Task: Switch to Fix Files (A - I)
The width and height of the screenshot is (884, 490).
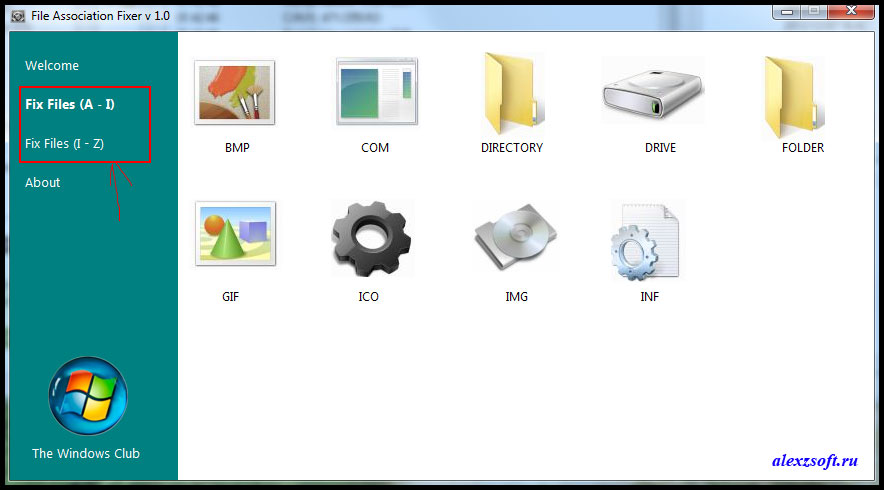Action: pyautogui.click(x=70, y=104)
